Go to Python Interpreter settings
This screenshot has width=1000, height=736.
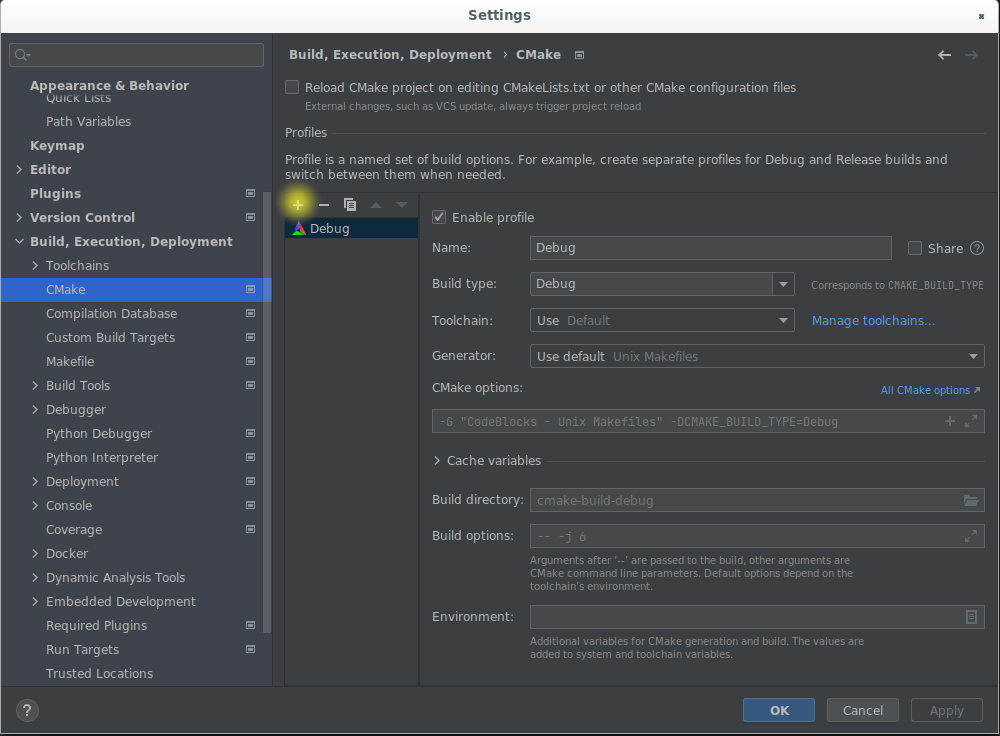tap(101, 457)
